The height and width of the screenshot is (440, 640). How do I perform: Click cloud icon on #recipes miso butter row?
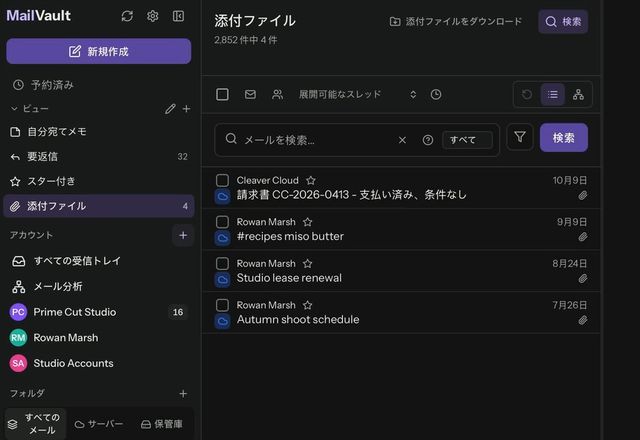[222, 238]
